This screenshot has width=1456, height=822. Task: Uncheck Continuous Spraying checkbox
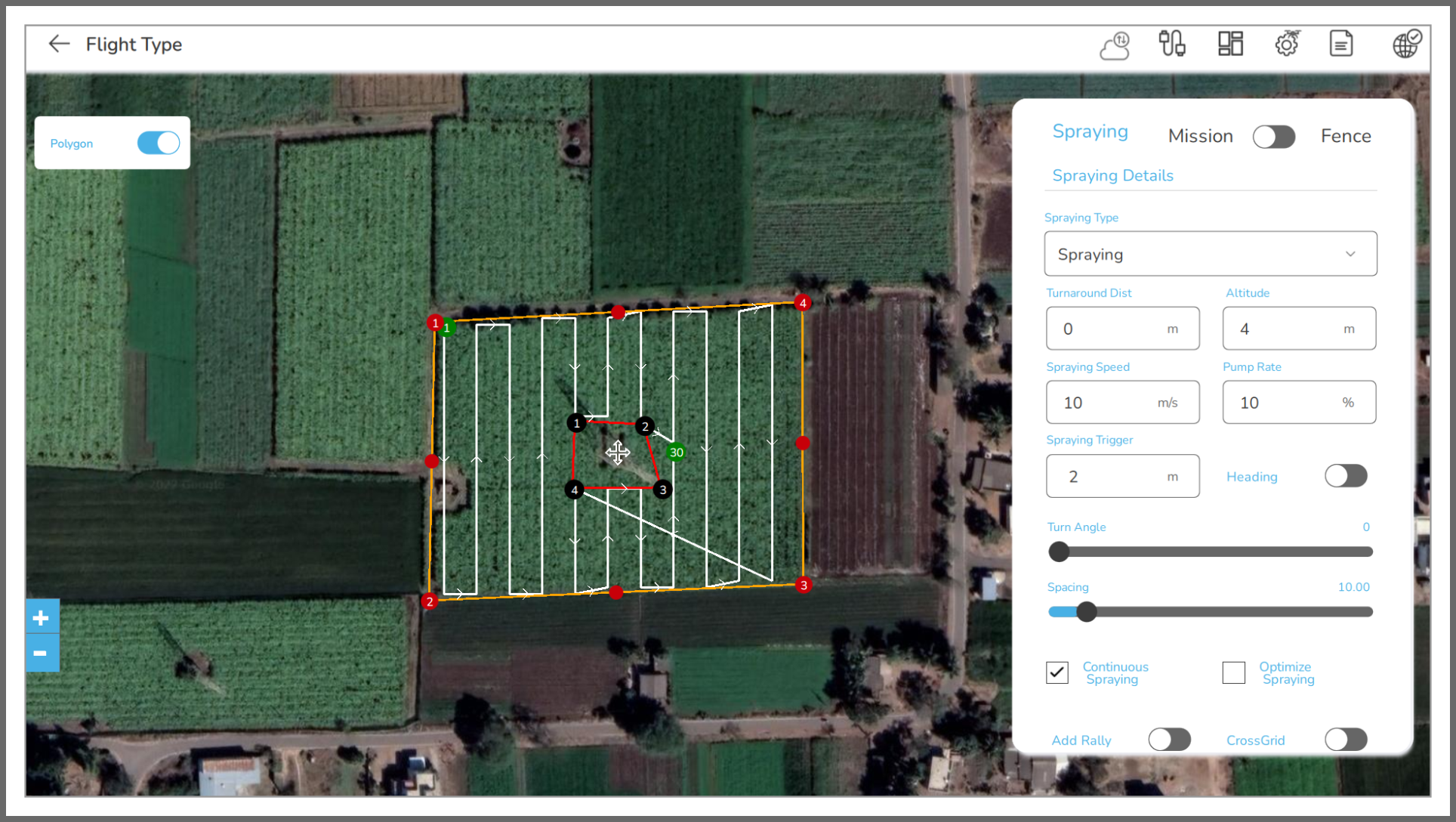coord(1057,672)
